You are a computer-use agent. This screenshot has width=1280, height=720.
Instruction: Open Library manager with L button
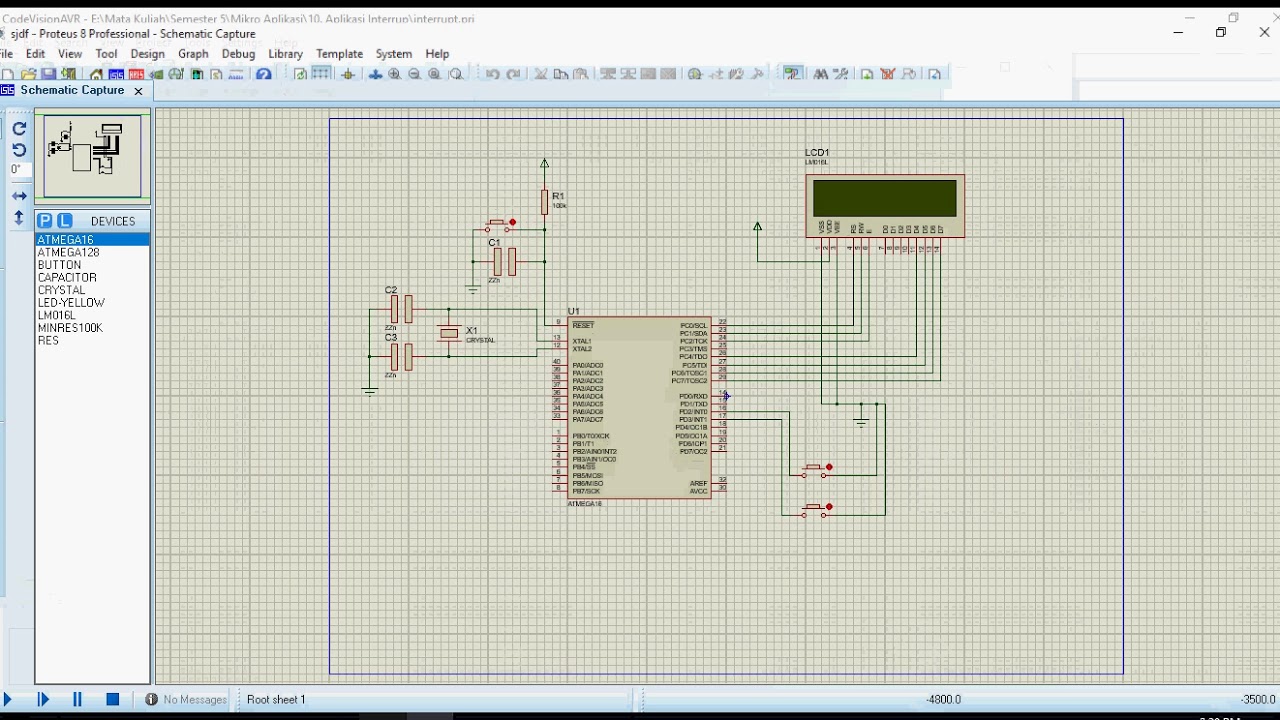pos(65,221)
